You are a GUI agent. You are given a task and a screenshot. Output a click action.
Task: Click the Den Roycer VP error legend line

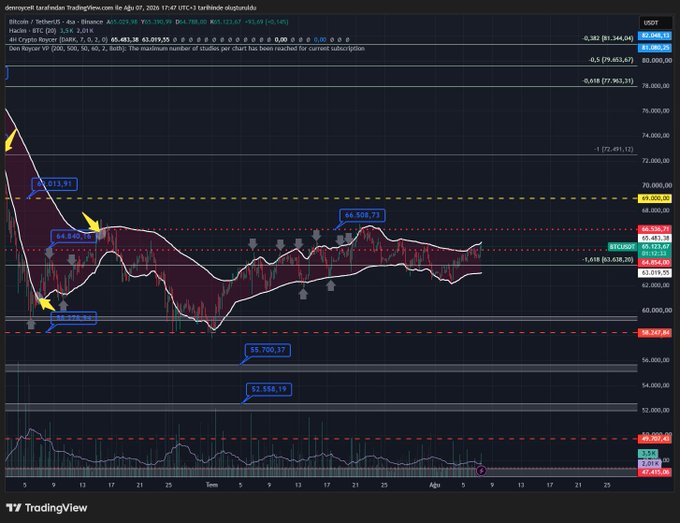click(x=186, y=49)
